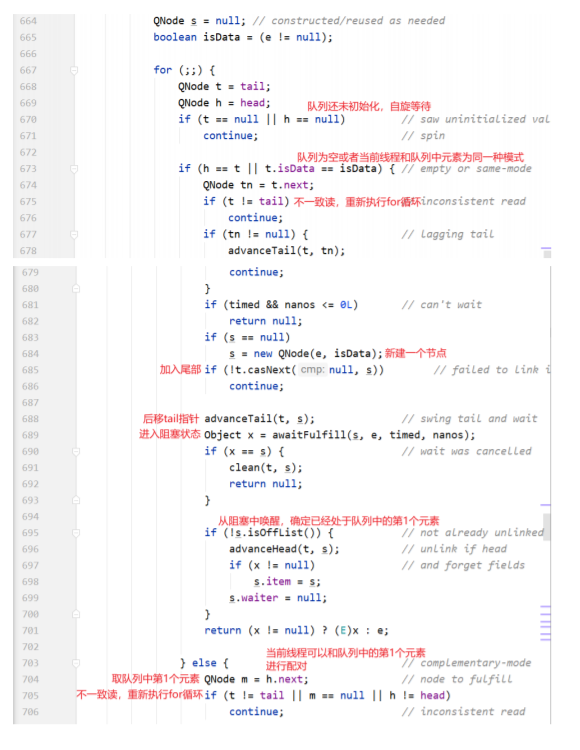Click the '// swing tail and wait' comment
The height and width of the screenshot is (750, 580).
470,419
